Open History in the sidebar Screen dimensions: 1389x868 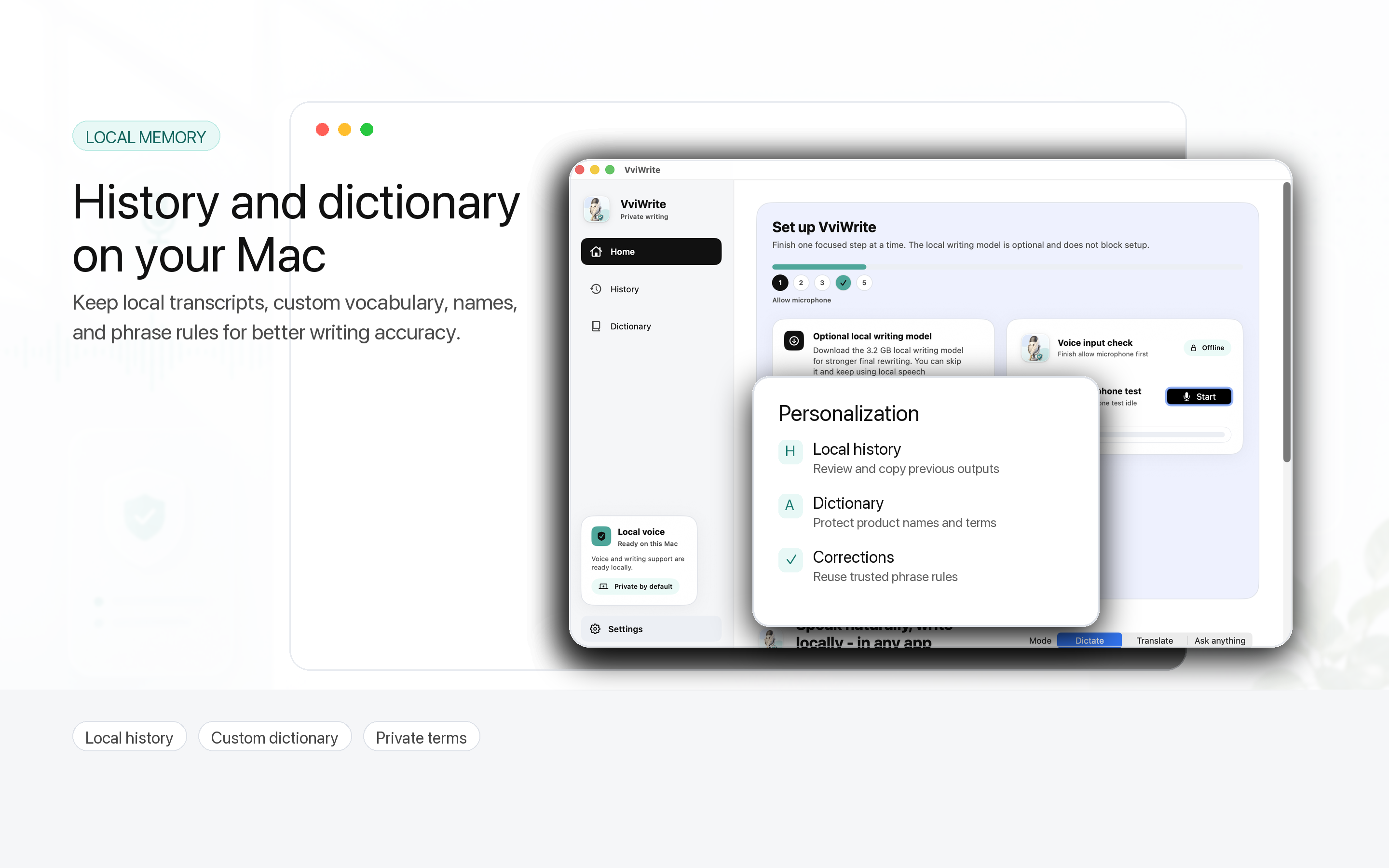[x=650, y=289]
